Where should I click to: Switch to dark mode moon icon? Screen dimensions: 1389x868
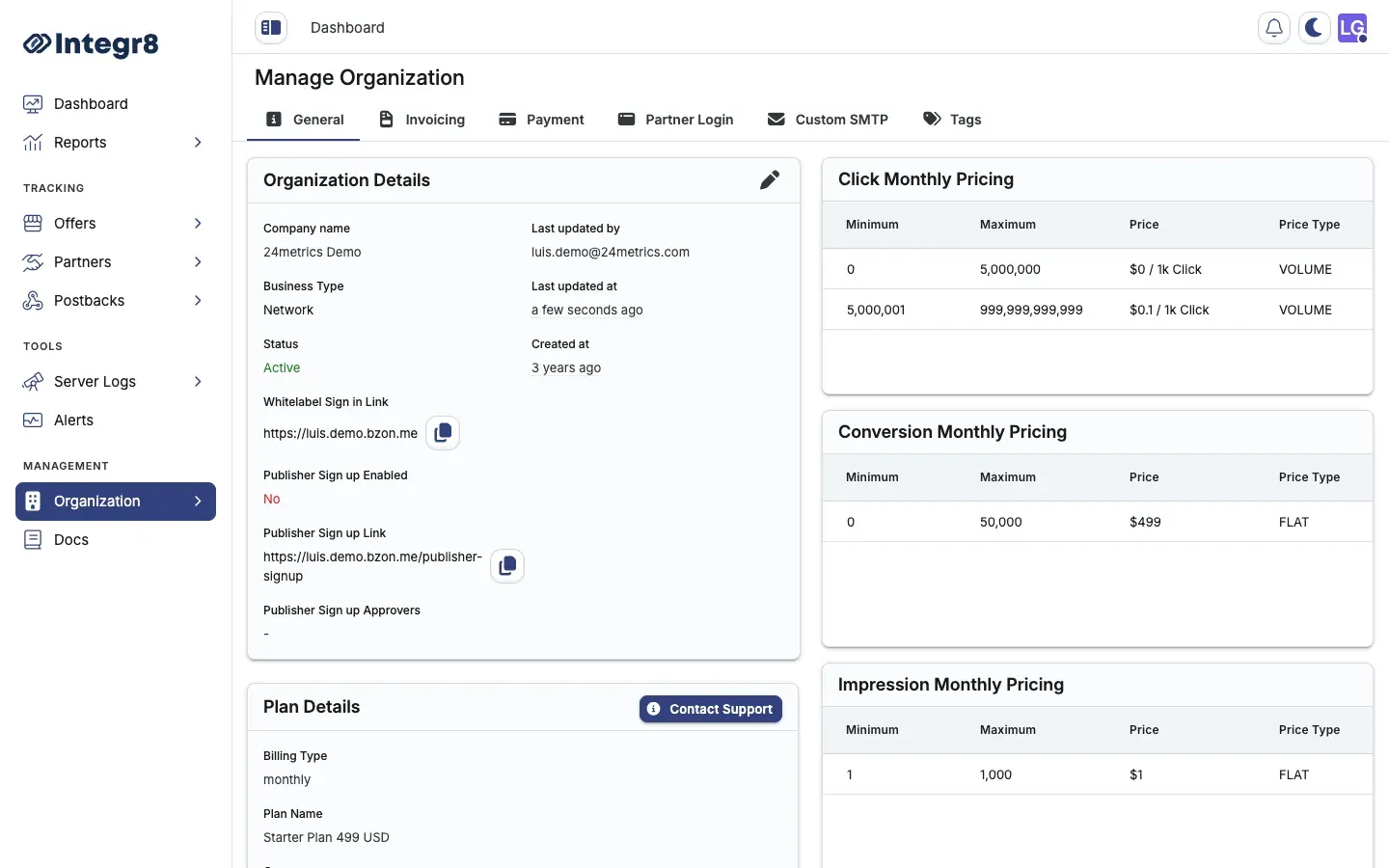tap(1314, 28)
